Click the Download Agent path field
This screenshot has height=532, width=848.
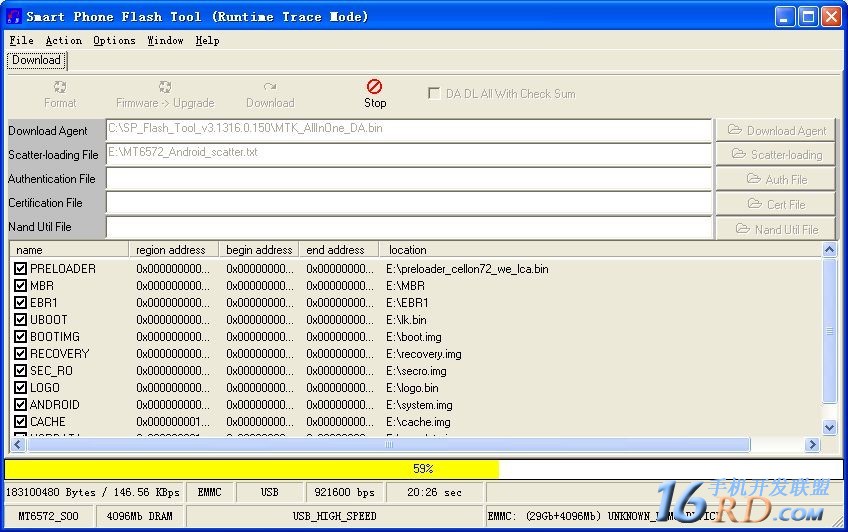pyautogui.click(x=408, y=130)
